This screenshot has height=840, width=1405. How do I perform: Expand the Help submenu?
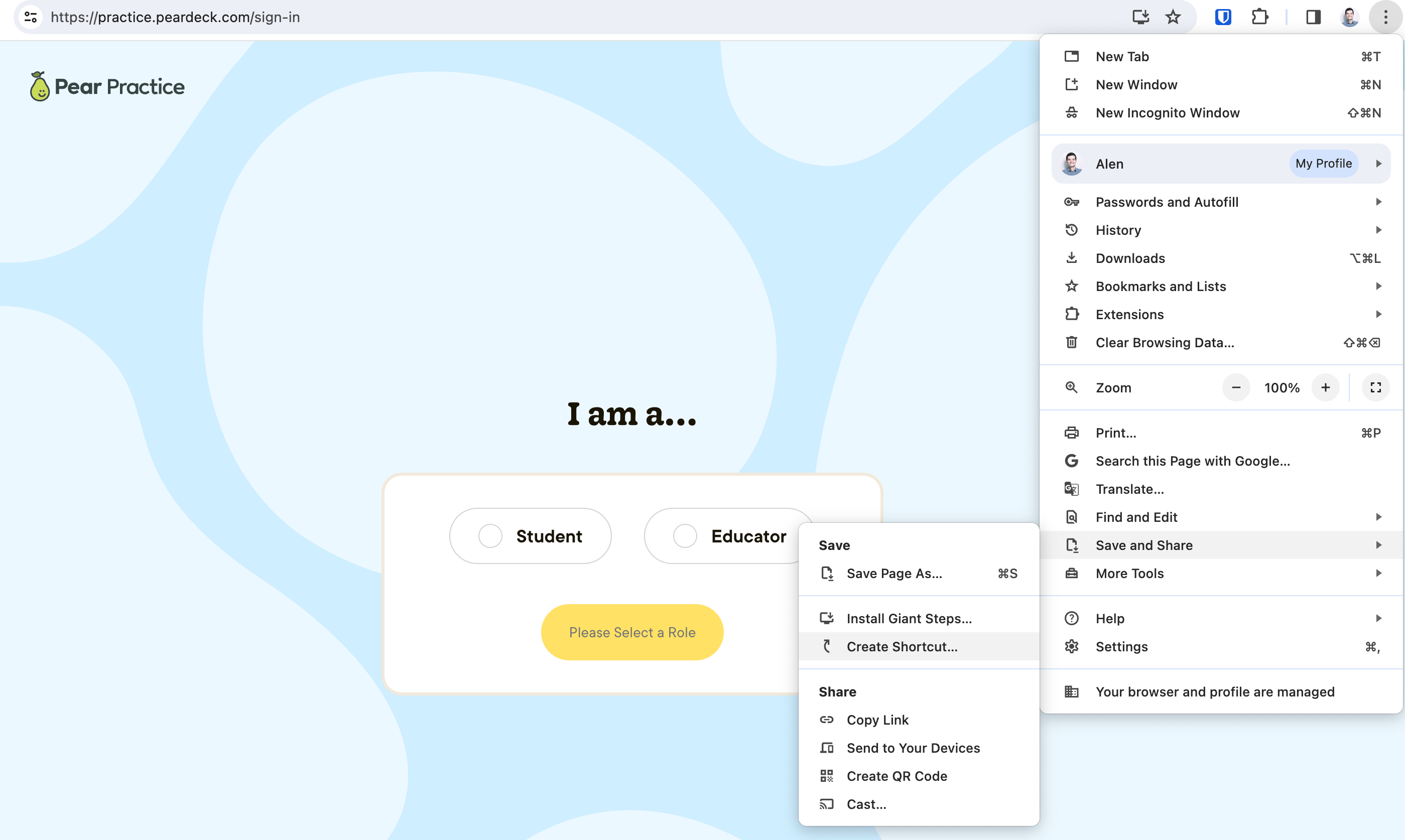[x=1378, y=618]
